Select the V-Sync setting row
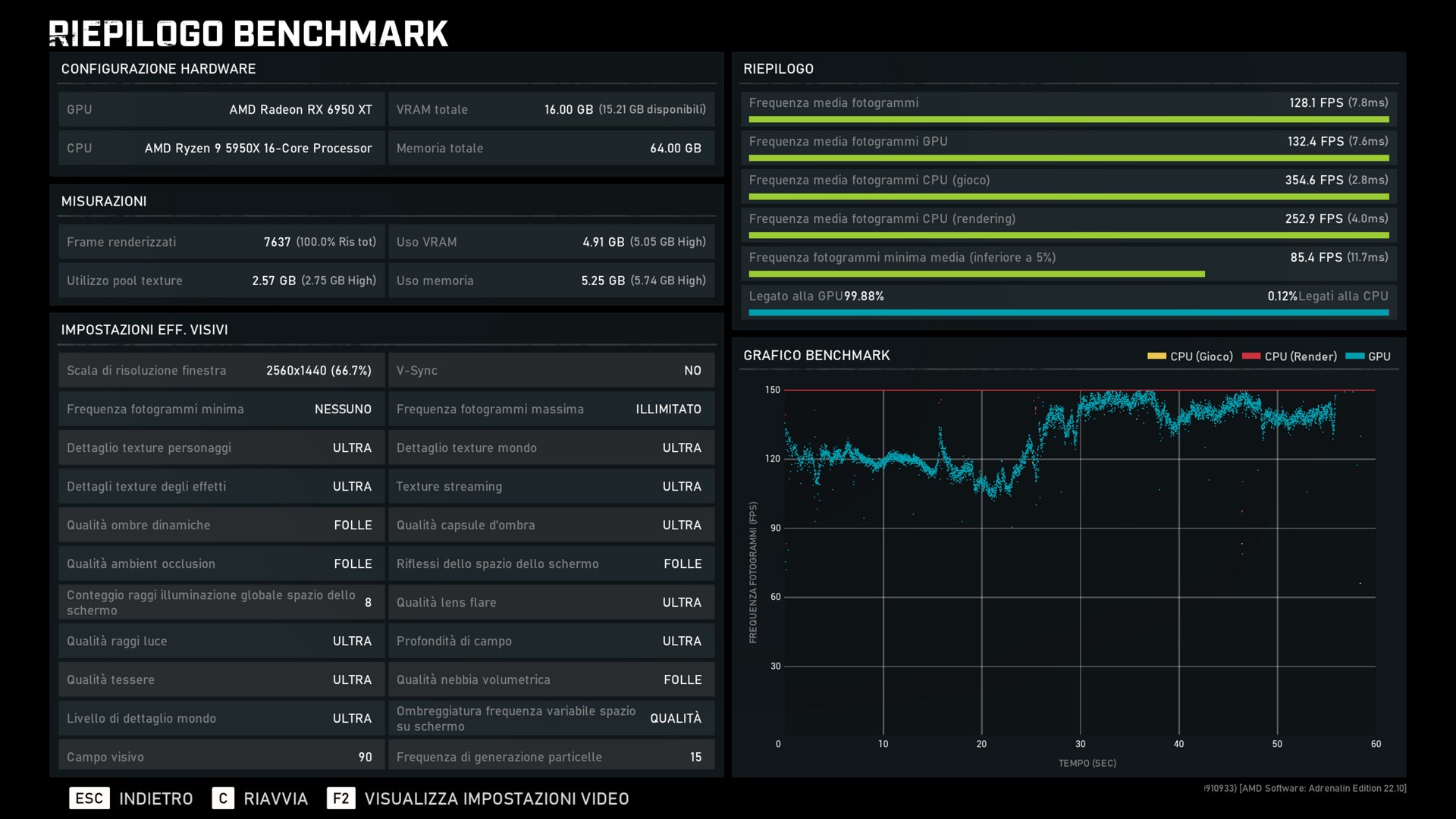Viewport: 1456px width, 819px height. tap(551, 371)
